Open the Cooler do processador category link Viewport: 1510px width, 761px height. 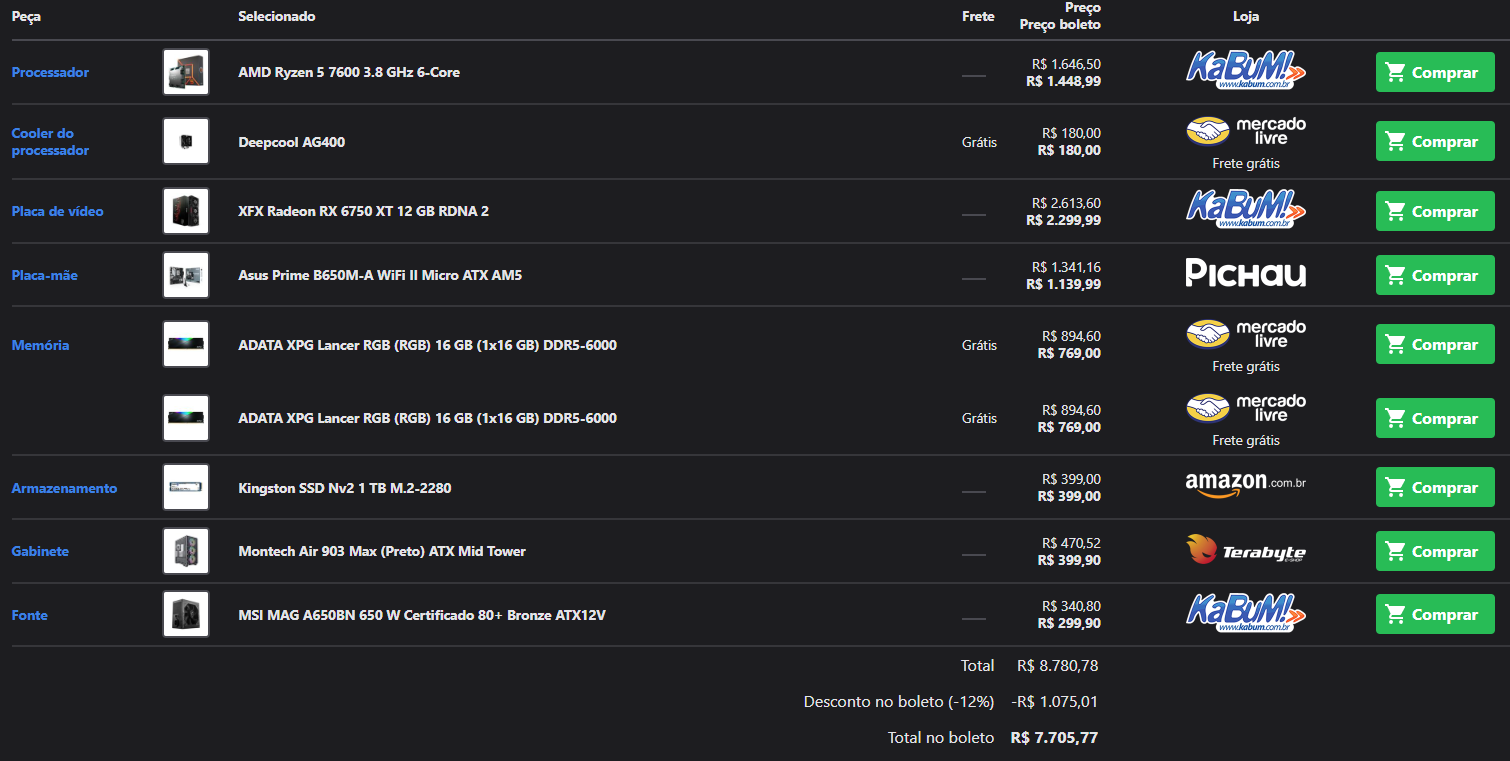50,141
